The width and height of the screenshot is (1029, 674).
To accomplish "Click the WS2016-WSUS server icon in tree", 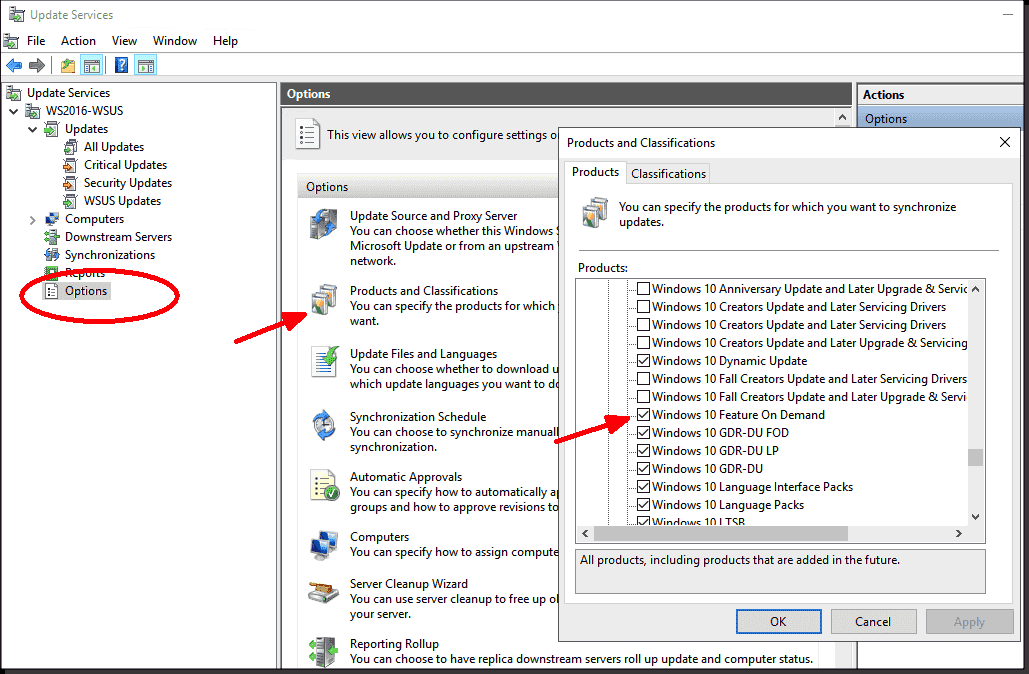I will point(33,111).
